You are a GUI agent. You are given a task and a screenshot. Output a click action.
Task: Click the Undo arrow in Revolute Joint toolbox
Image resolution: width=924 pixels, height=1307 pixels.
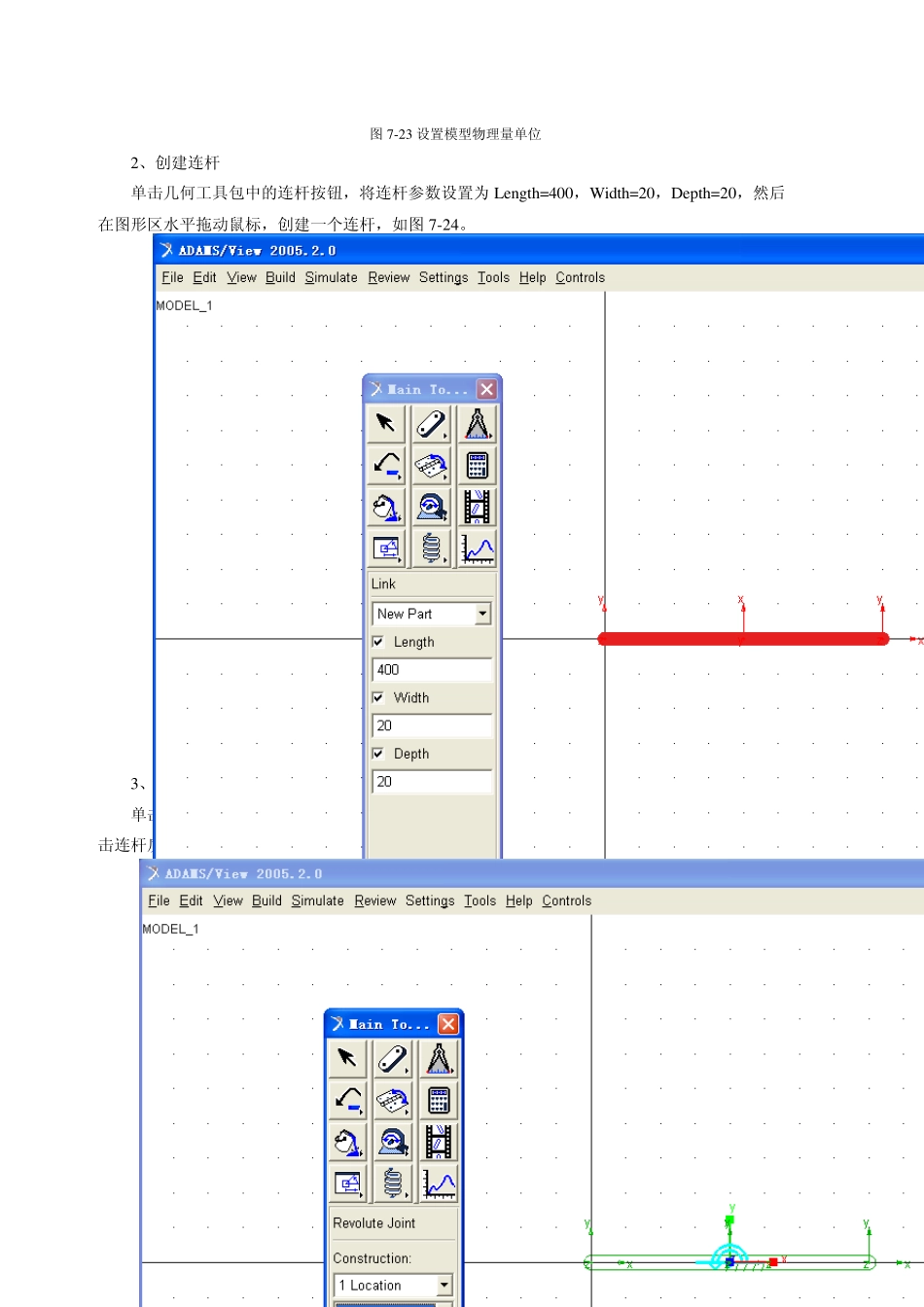coord(347,1101)
